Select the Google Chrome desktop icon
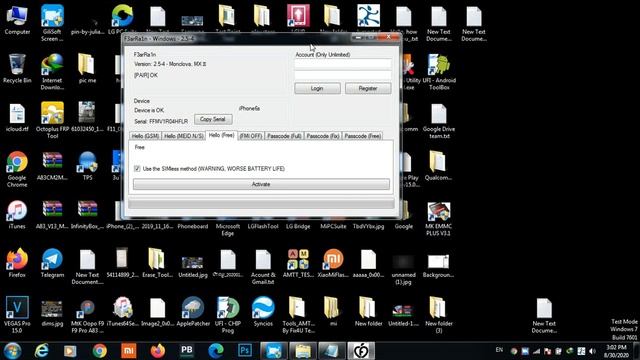The width and height of the screenshot is (640, 360). (17, 169)
